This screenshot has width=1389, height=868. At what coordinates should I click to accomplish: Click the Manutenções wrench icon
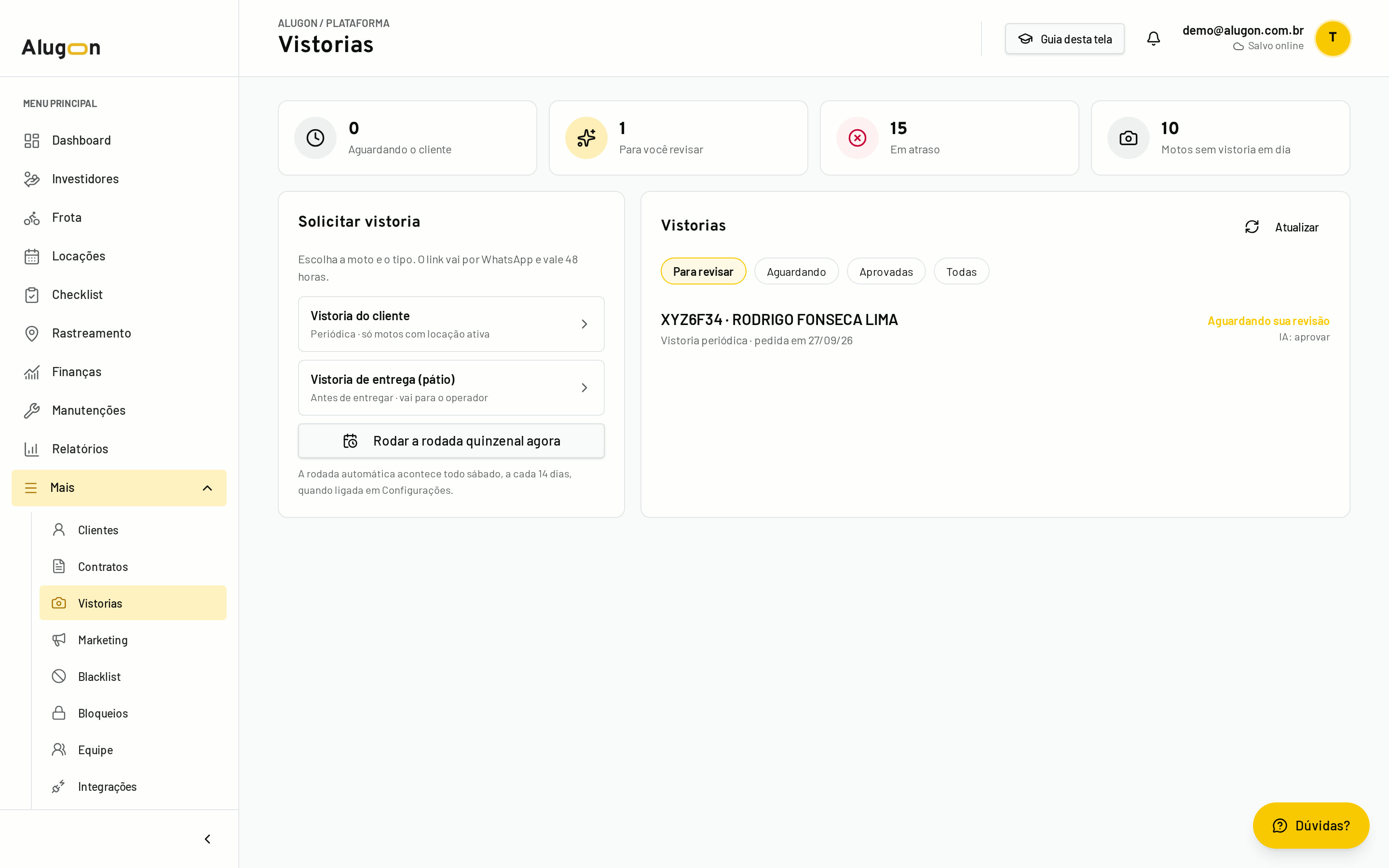(x=31, y=410)
